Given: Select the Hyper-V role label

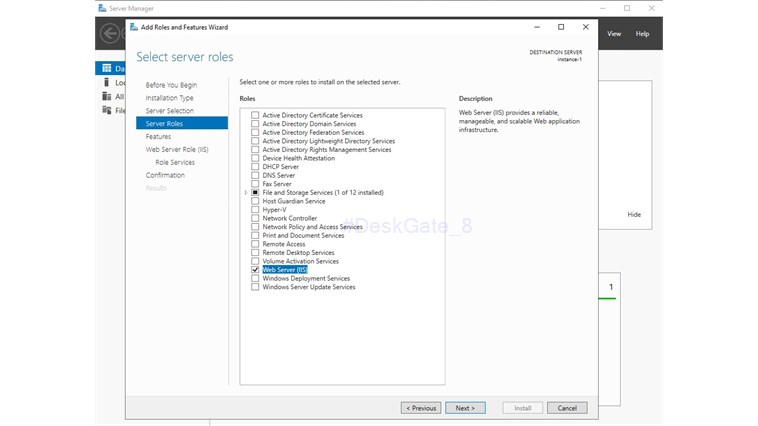Looking at the screenshot, I should point(274,210).
